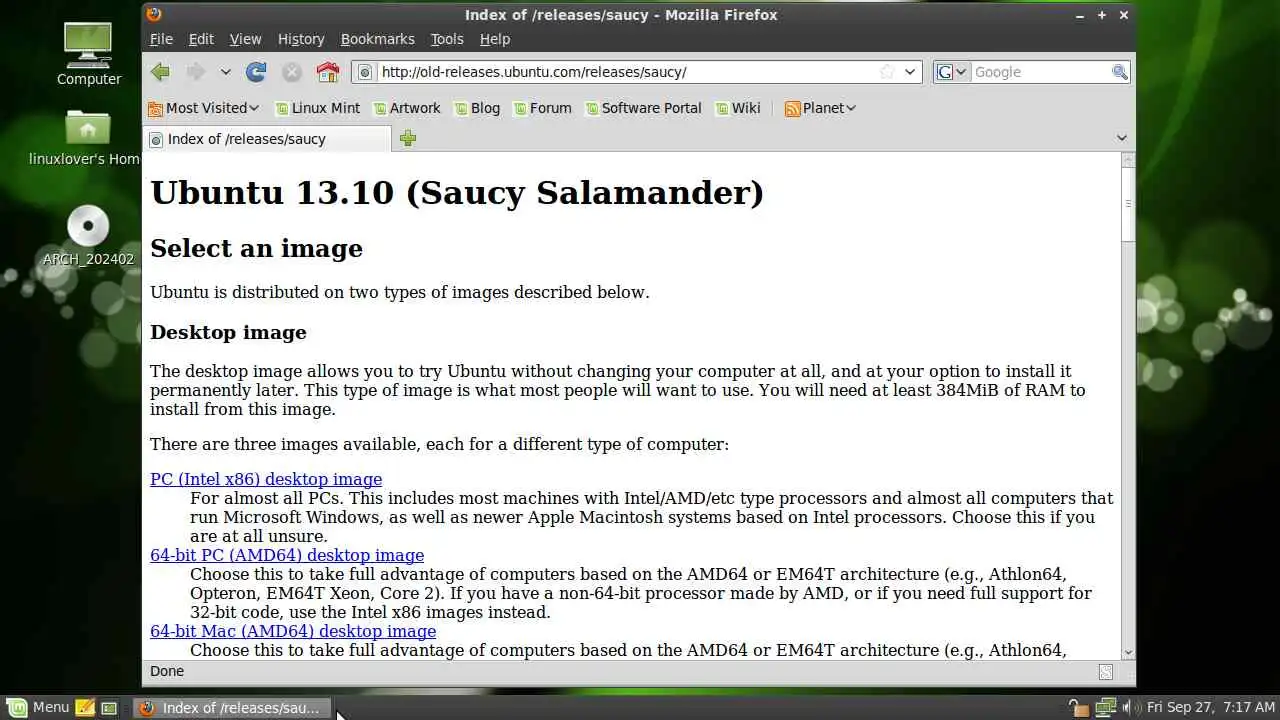Viewport: 1280px width, 720px height.
Task: Click the Firefox taskbar window button
Action: point(232,708)
